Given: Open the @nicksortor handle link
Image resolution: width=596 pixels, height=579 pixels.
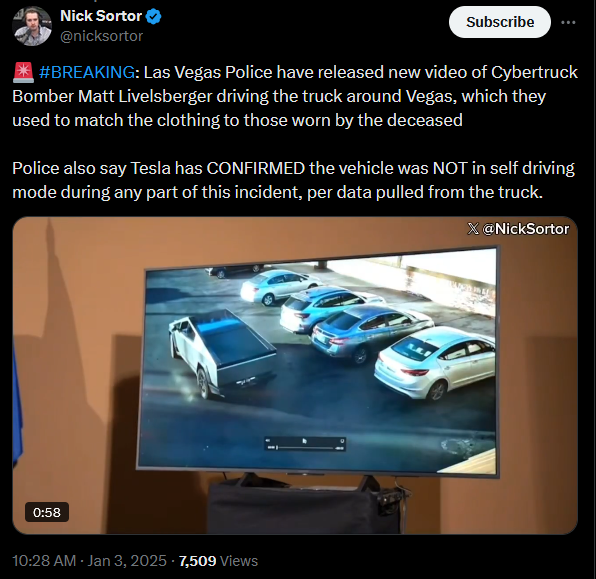Looking at the screenshot, I should [101, 36].
